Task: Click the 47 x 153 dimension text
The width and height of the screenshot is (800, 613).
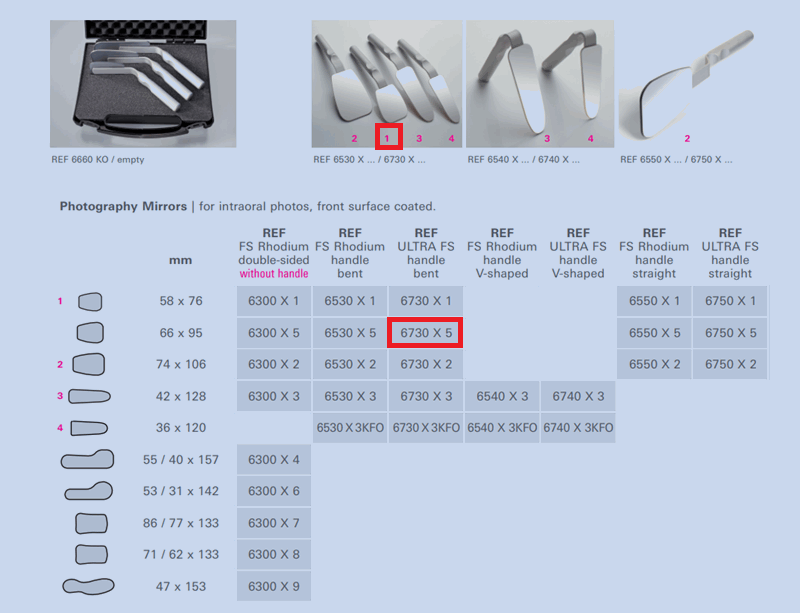Action: (x=181, y=586)
